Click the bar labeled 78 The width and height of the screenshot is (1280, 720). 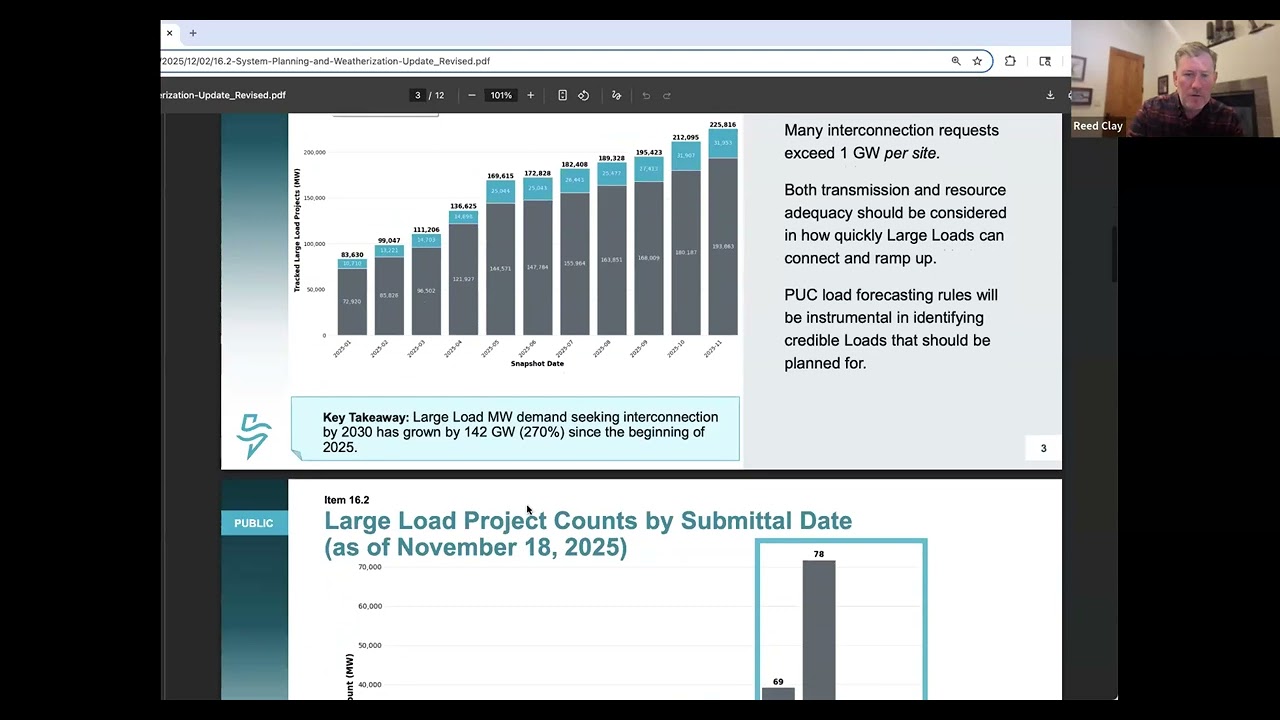pyautogui.click(x=819, y=630)
